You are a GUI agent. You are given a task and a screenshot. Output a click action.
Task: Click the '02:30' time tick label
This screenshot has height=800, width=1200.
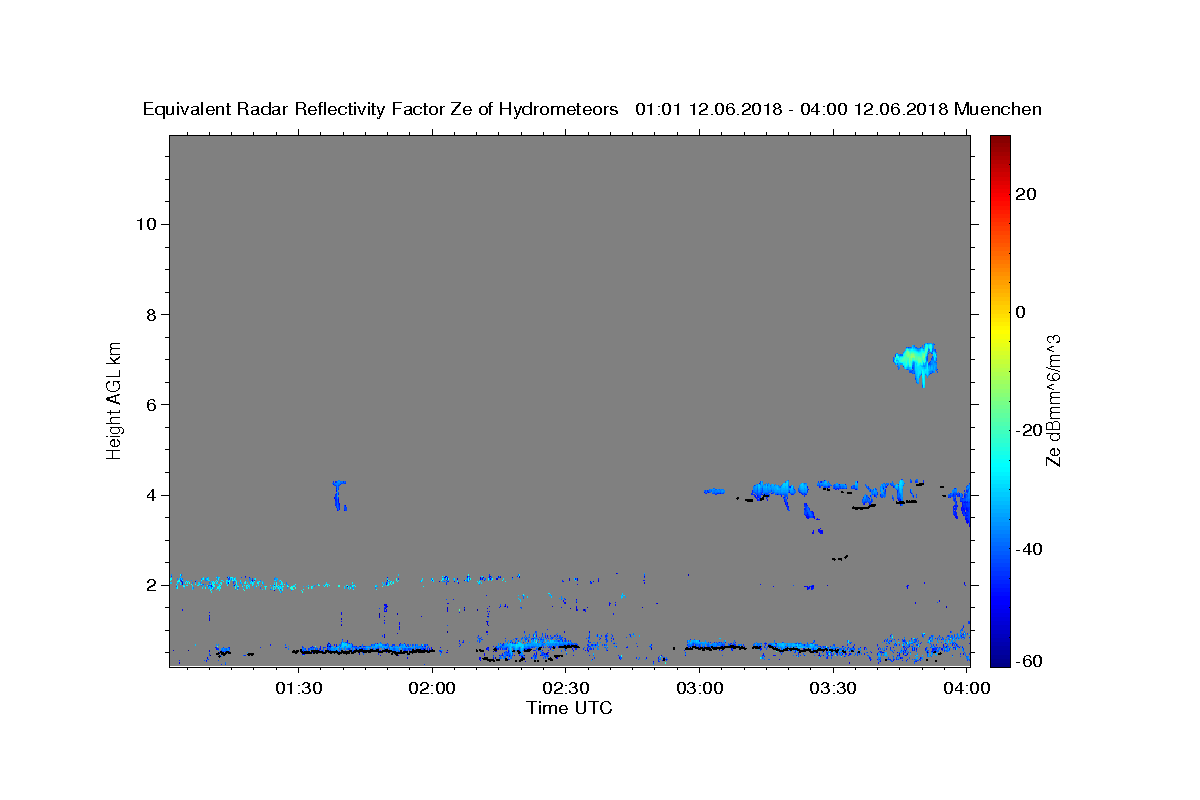coord(566,688)
